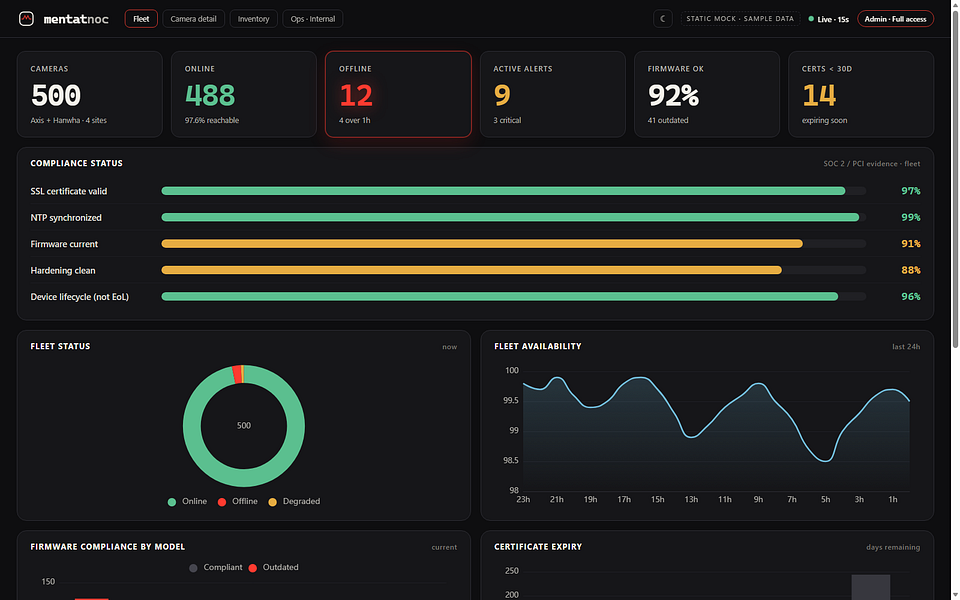Click the page vertical scrollbar
Viewport: 960px width, 600px height.
[955, 179]
